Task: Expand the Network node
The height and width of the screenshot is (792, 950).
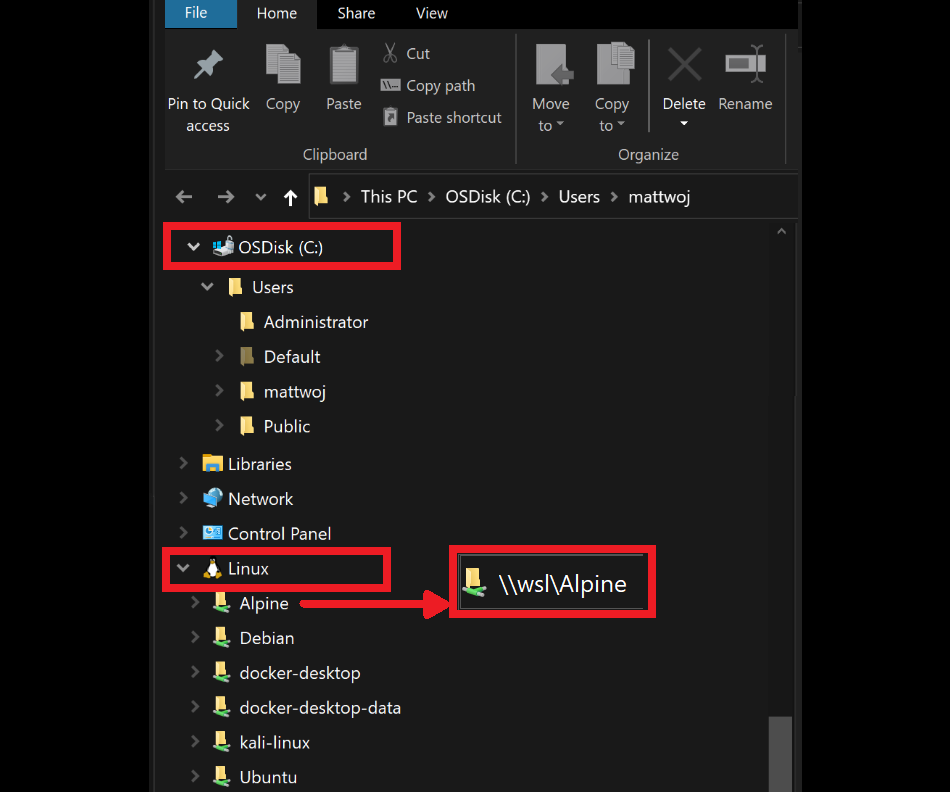Action: point(184,497)
